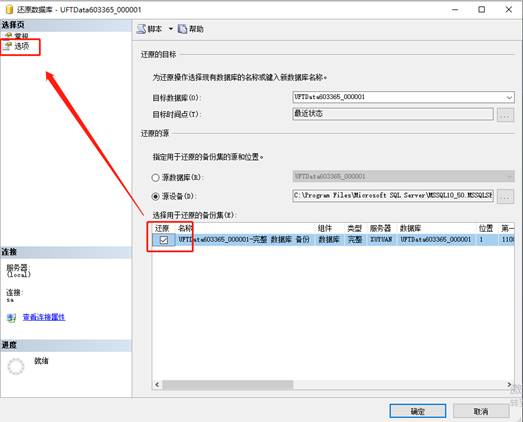This screenshot has width=523, height=422.
Task: Open the Script button dropdown arrow
Action: (170, 29)
